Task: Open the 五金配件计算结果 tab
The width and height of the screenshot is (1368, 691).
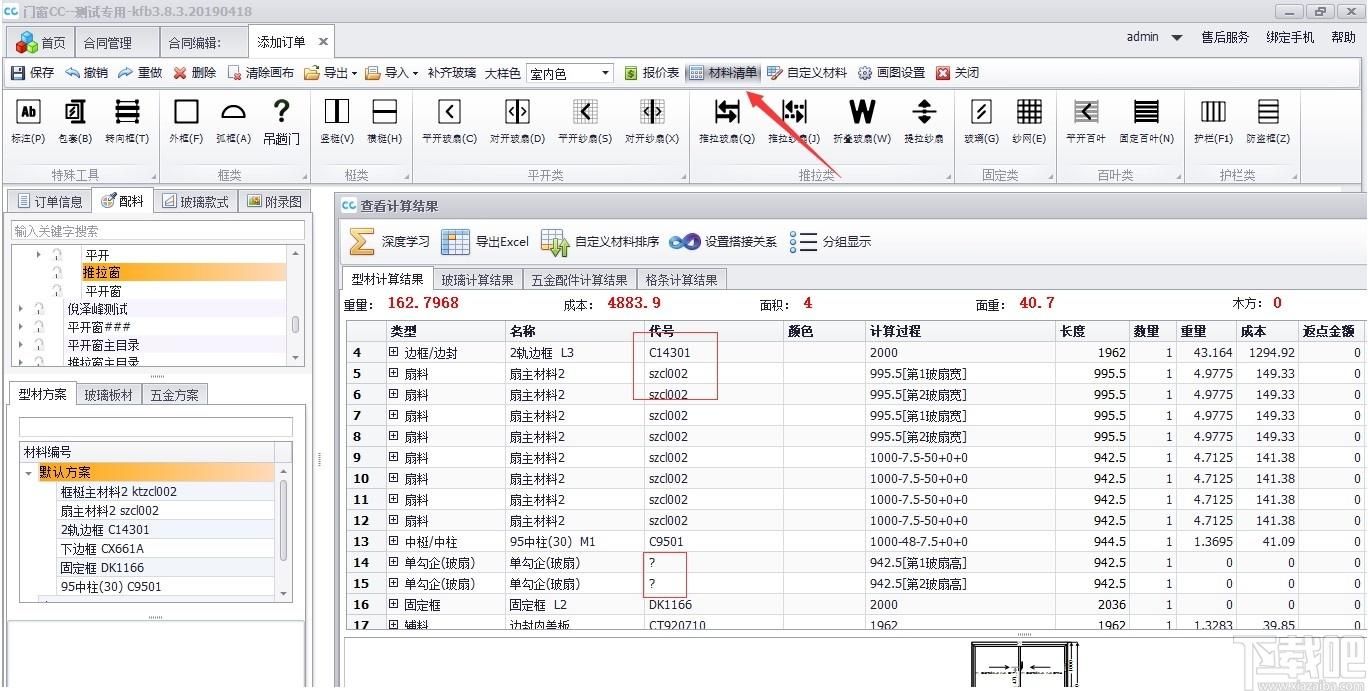Action: pyautogui.click(x=580, y=280)
